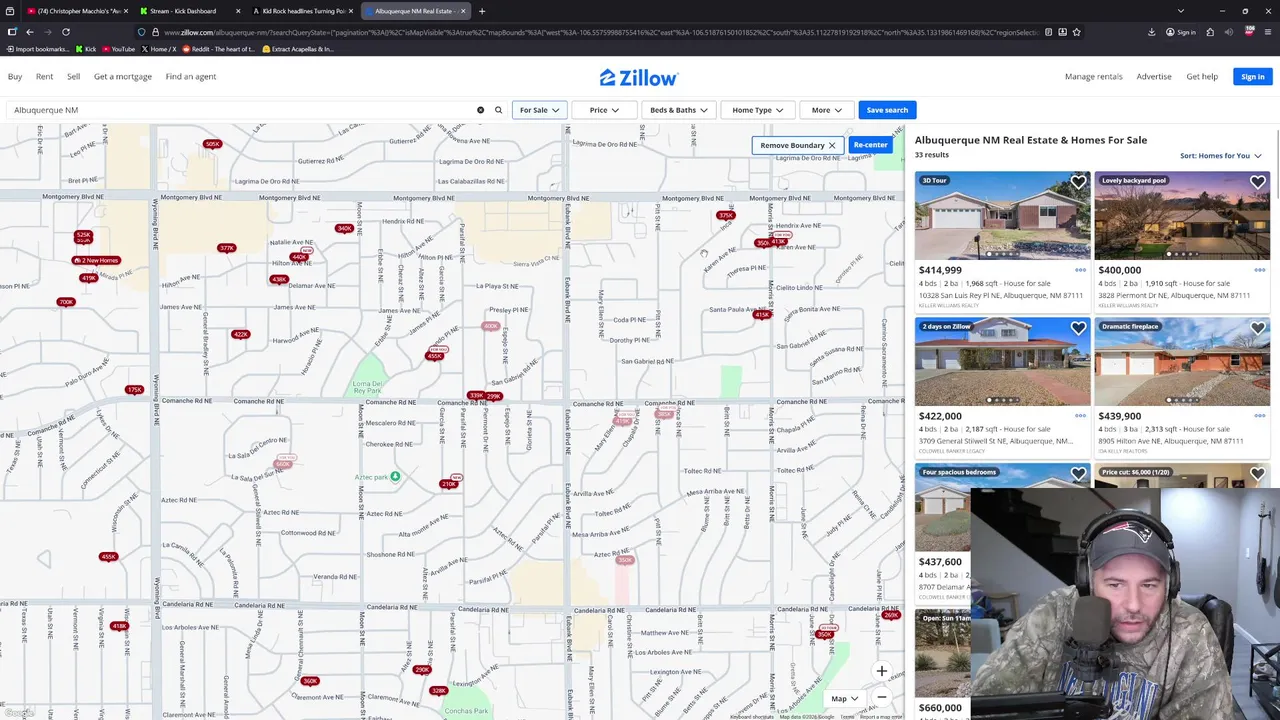Screen dimensions: 1280x720
Task: Heart the Price cut $6,000 listing
Action: click(x=1257, y=474)
